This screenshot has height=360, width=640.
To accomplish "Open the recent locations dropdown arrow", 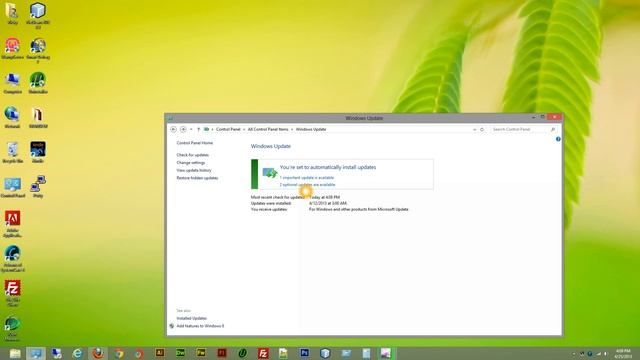I will (x=191, y=129).
